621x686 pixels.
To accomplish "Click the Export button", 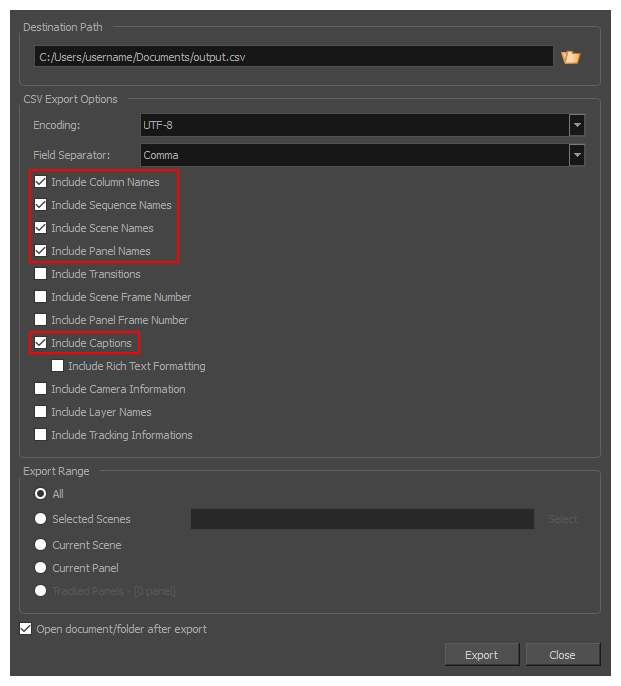I will (x=481, y=655).
